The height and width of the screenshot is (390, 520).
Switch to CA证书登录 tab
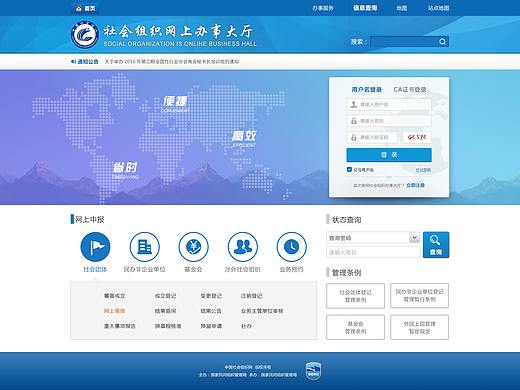pyautogui.click(x=410, y=90)
